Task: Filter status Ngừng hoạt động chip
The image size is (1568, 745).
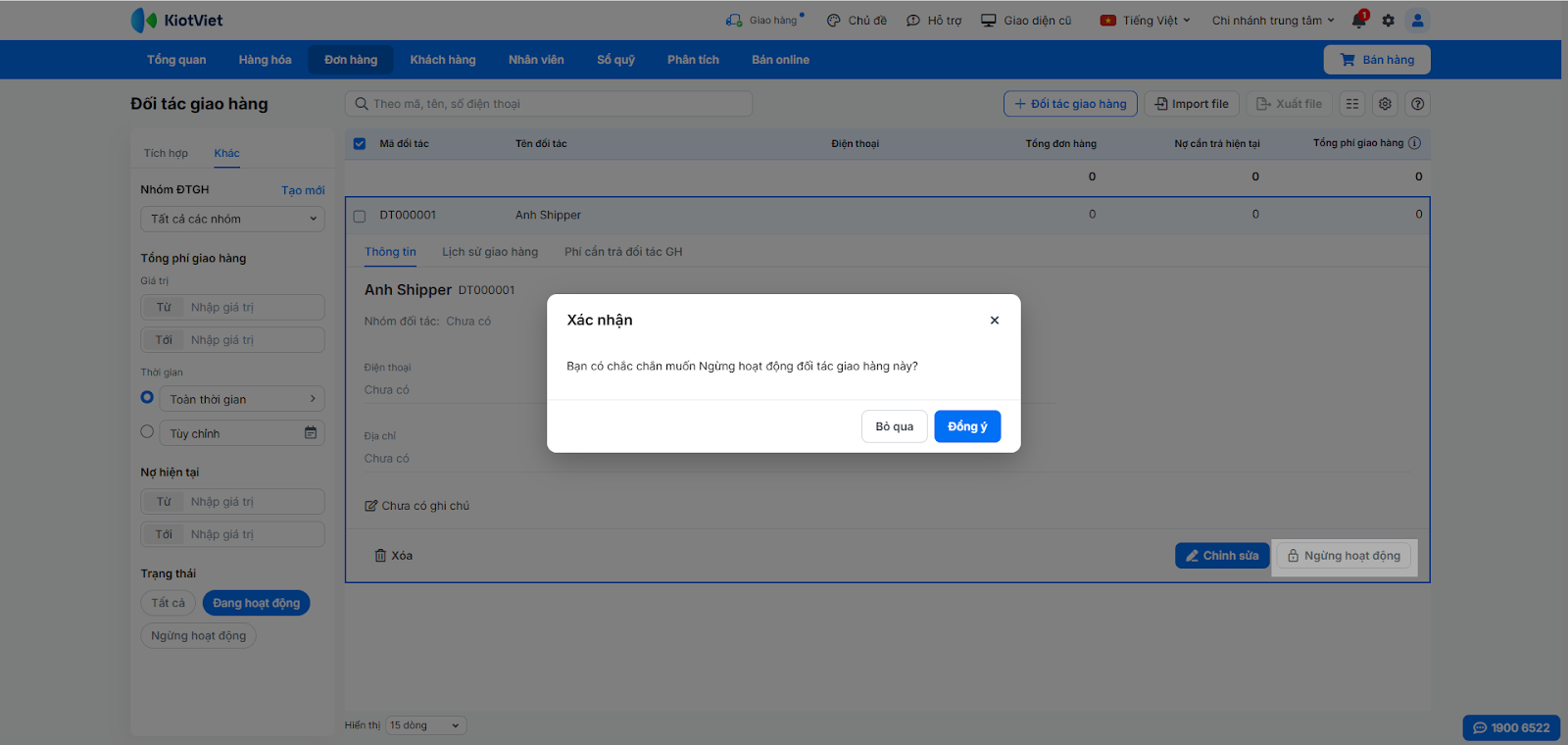Action: (x=199, y=636)
